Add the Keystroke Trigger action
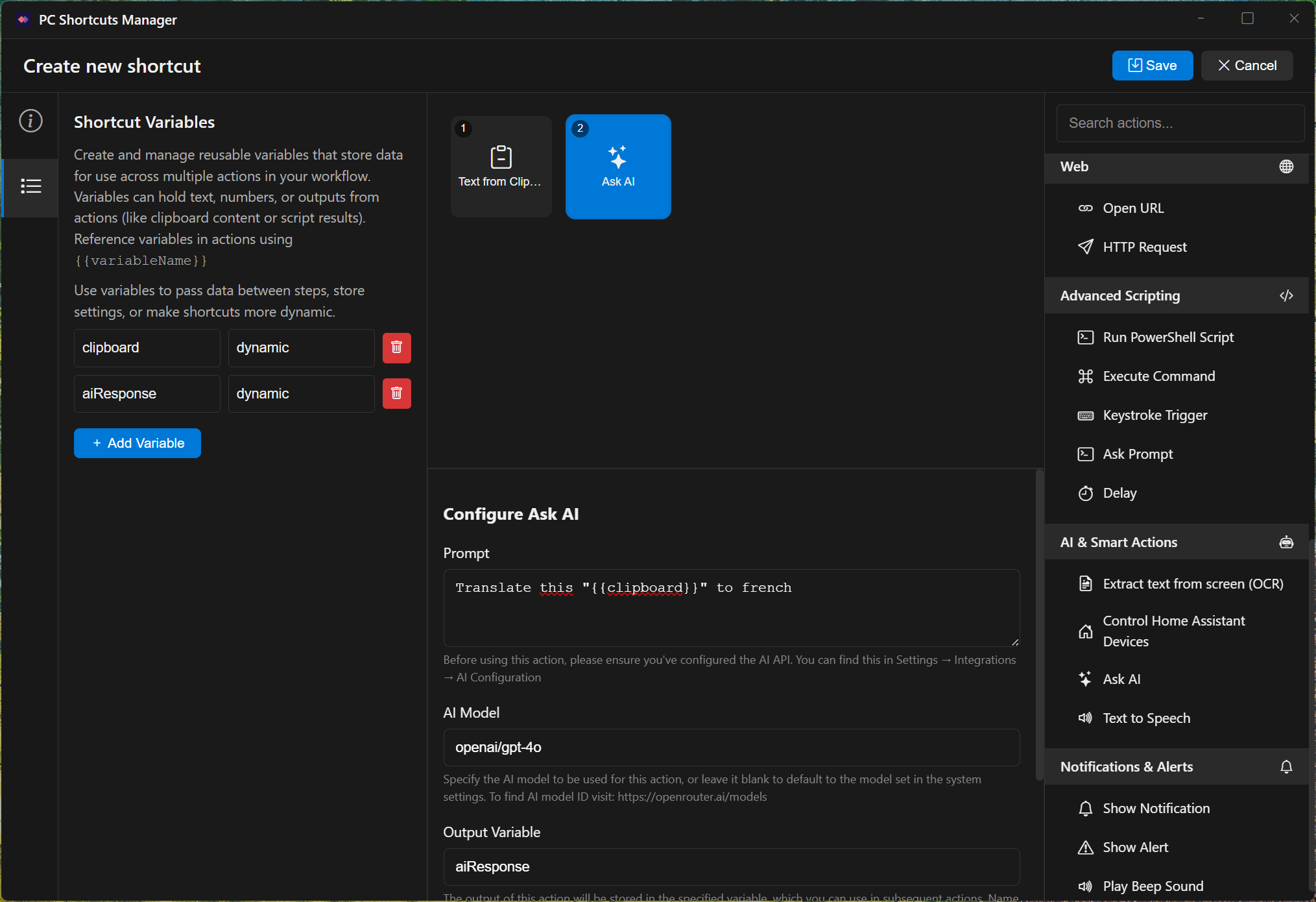The height and width of the screenshot is (902, 1316). click(1154, 415)
